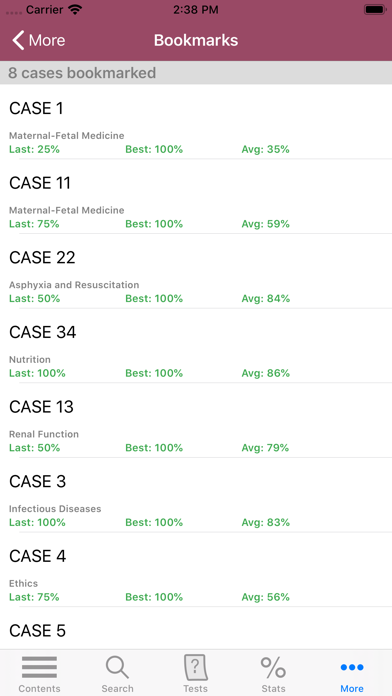The width and height of the screenshot is (392, 696).
Task: Select CASE 13 Renal Function
Action: tap(196, 419)
